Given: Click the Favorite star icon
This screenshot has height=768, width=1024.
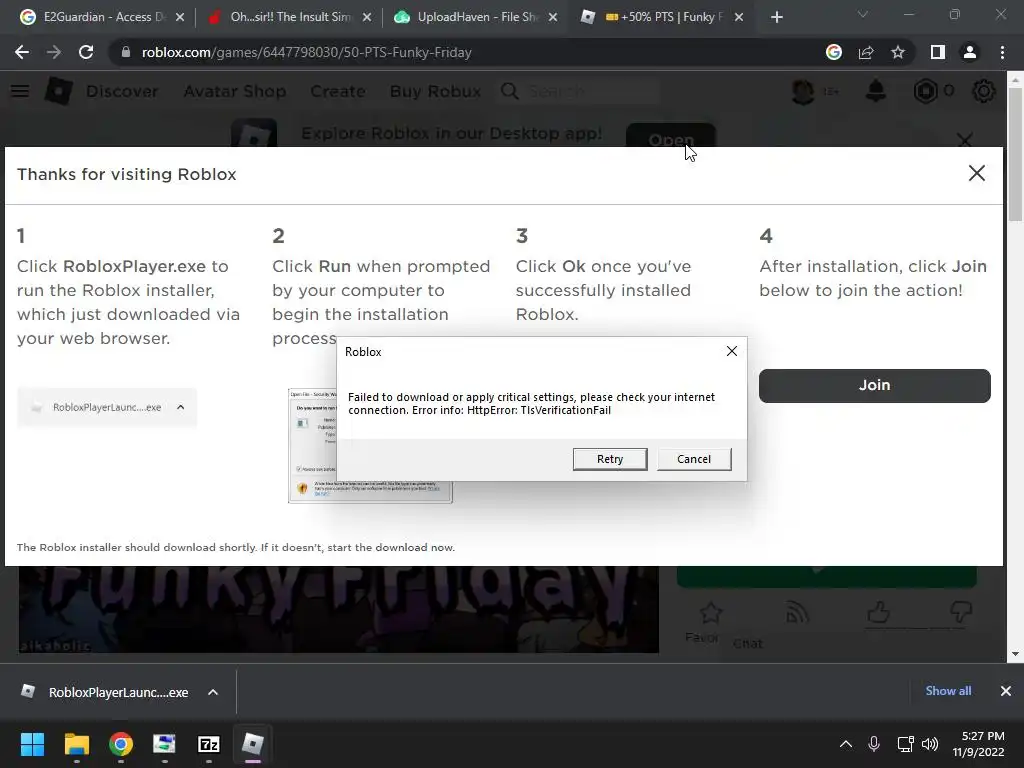Looking at the screenshot, I should point(710,613).
